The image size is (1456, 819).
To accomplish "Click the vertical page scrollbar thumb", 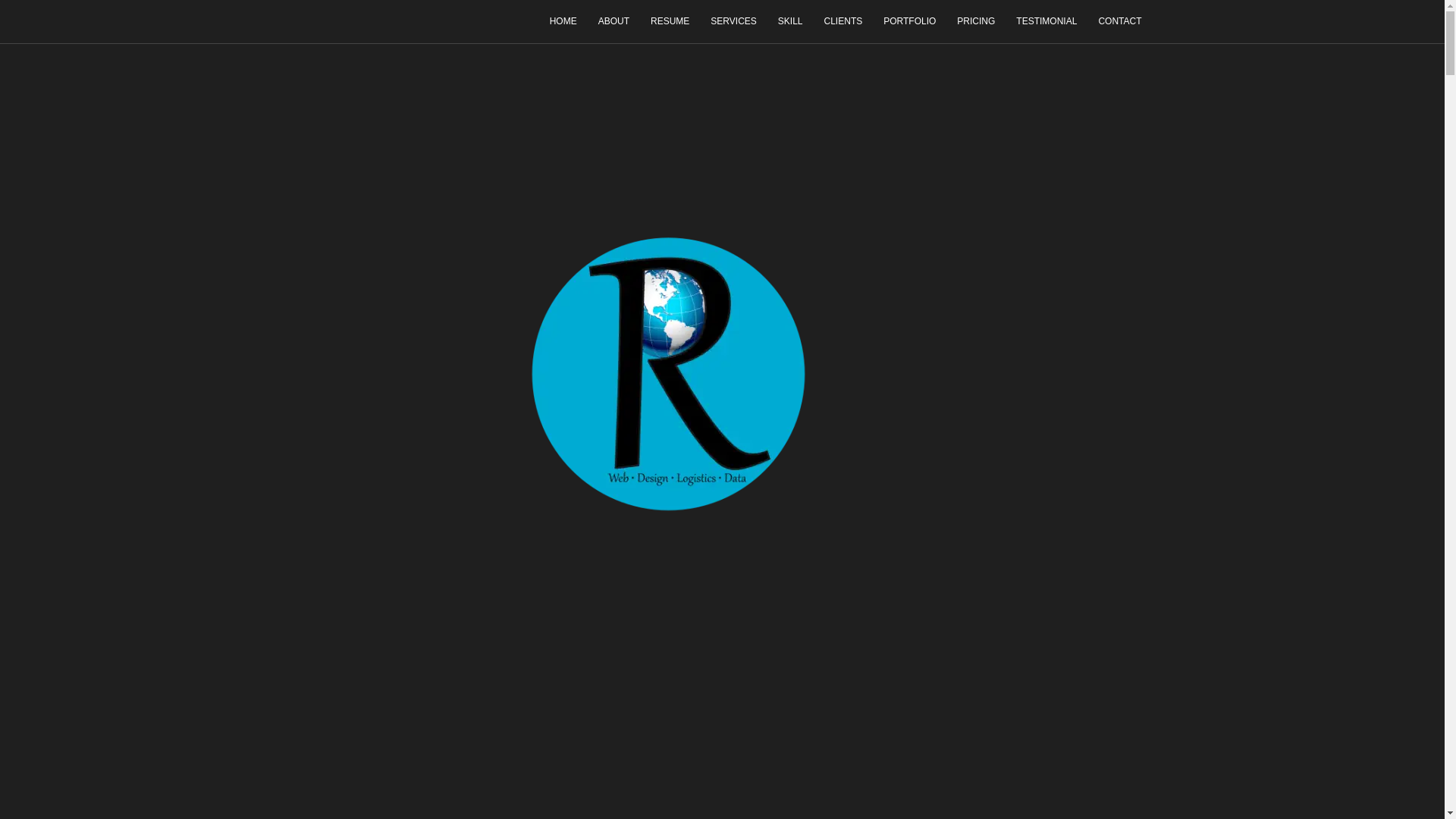I will click(x=1450, y=43).
